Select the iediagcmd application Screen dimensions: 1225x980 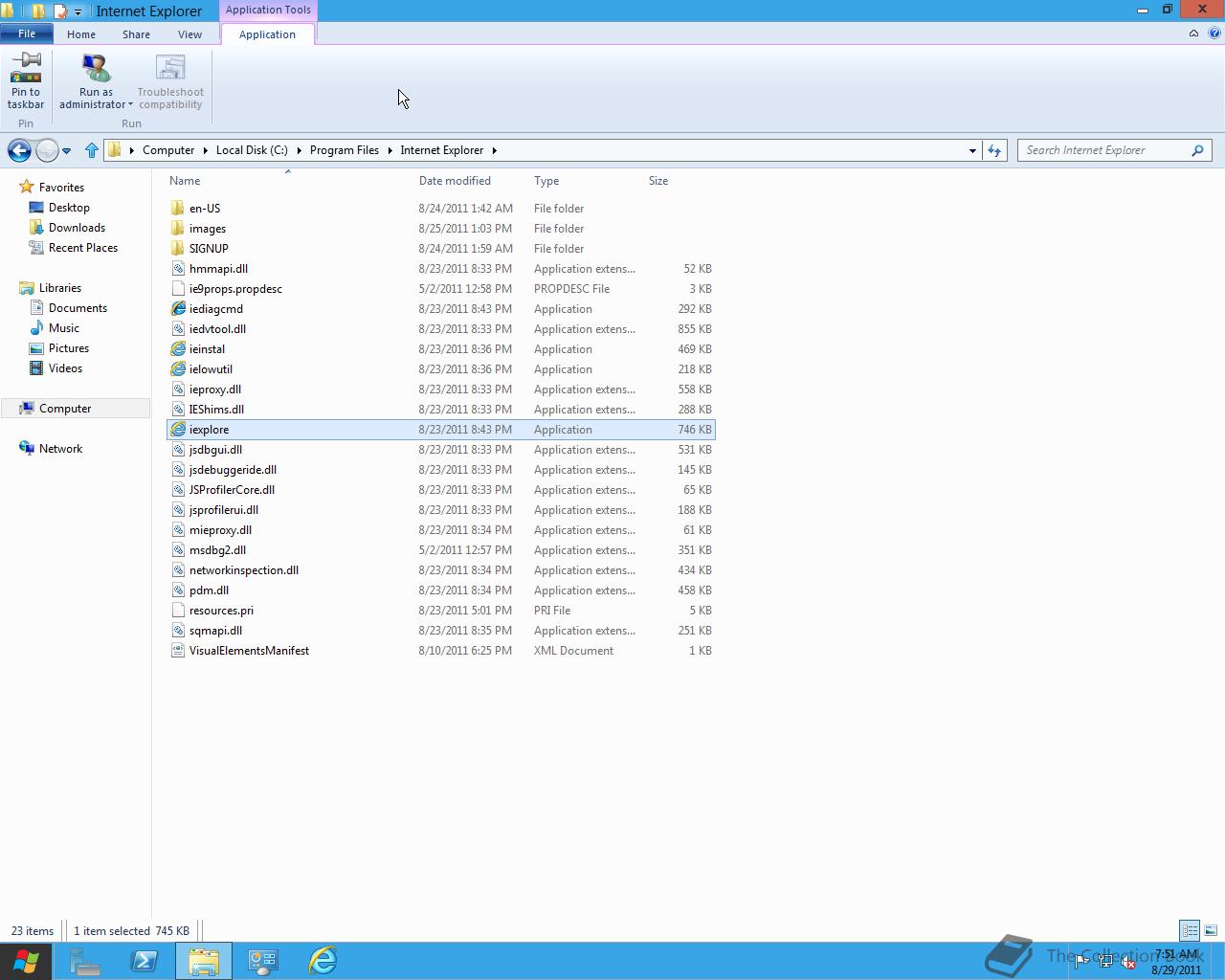click(x=441, y=309)
